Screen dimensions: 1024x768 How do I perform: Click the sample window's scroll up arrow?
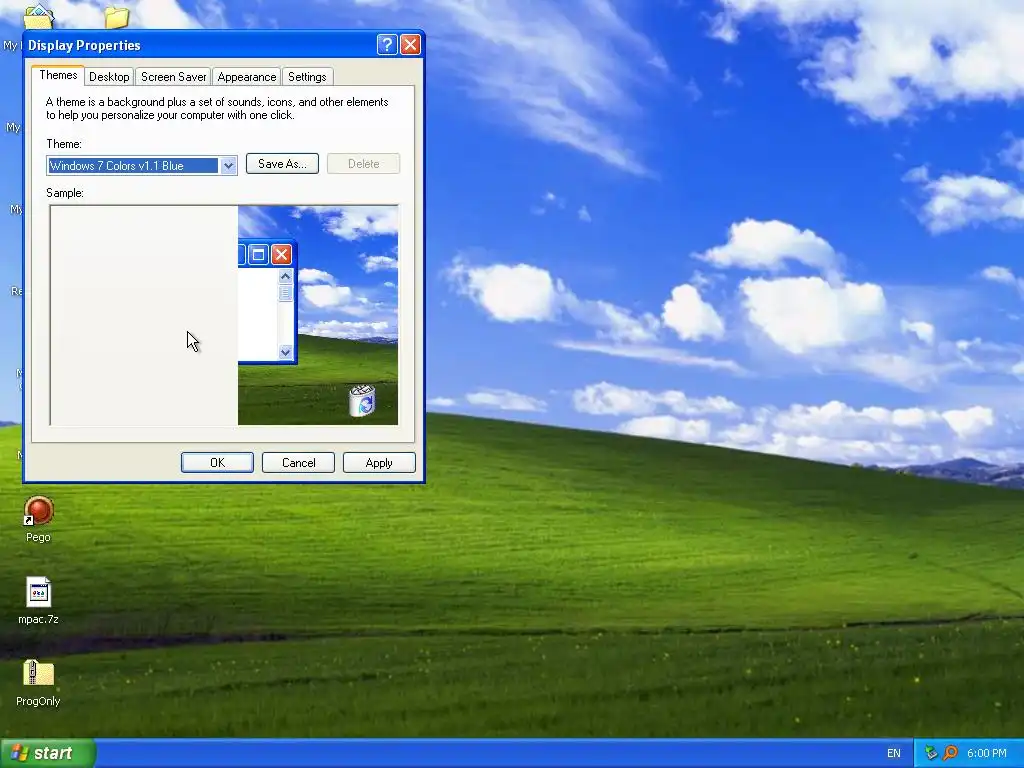click(285, 277)
